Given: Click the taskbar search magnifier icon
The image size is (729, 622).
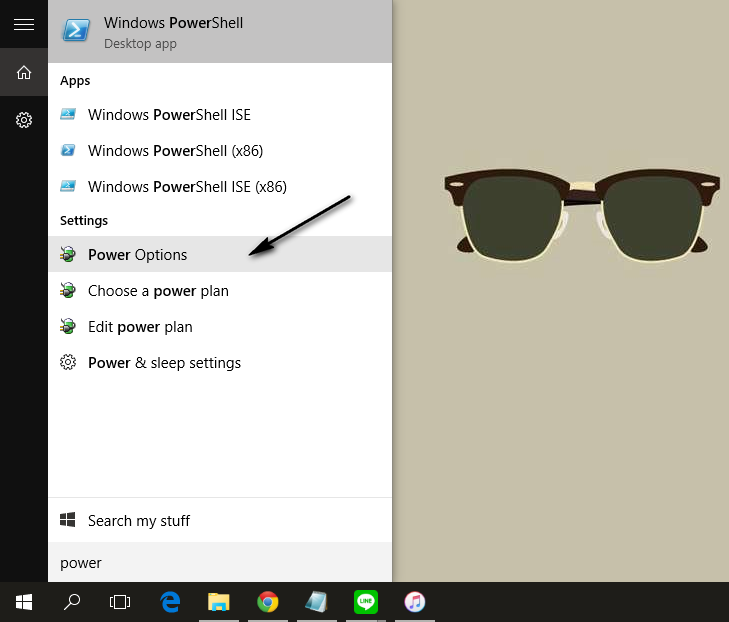Looking at the screenshot, I should (72, 602).
